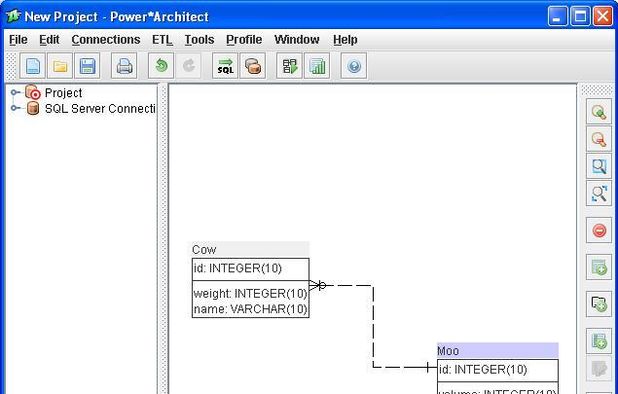Open the File menu

click(18, 40)
